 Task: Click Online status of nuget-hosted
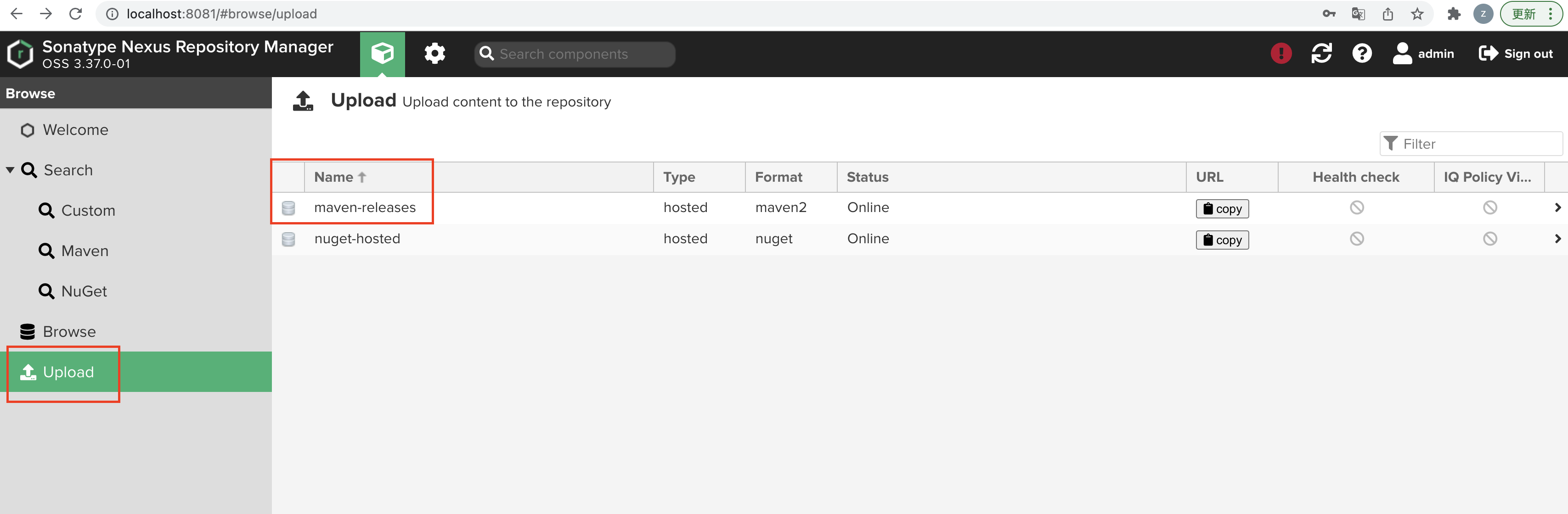point(868,239)
